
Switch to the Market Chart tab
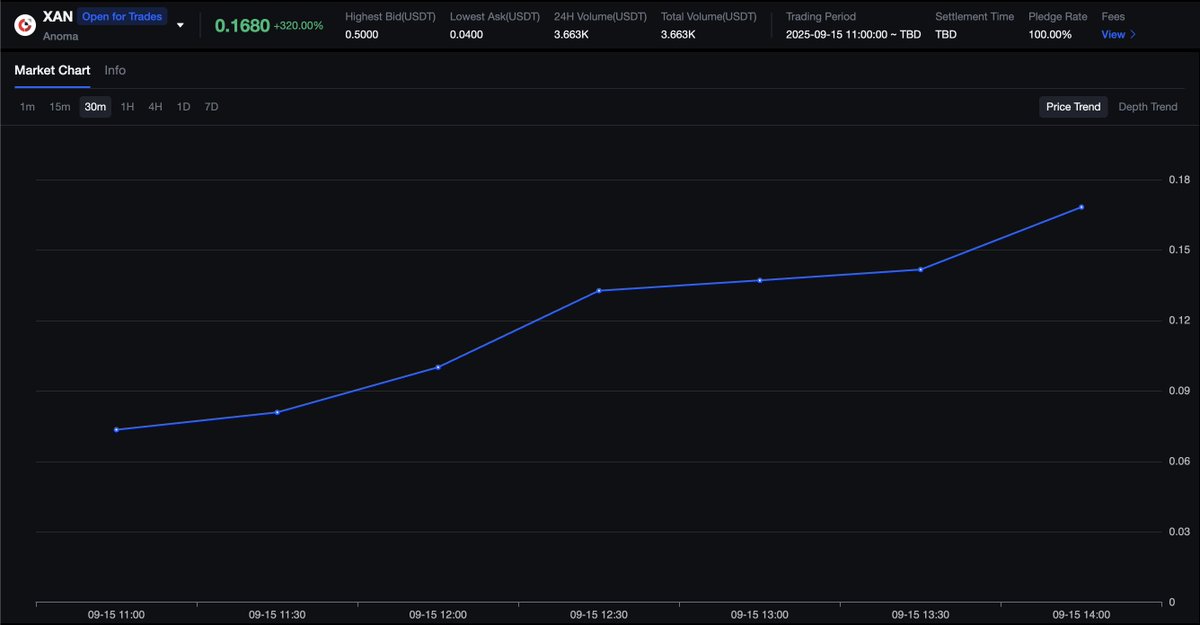[x=52, y=71]
